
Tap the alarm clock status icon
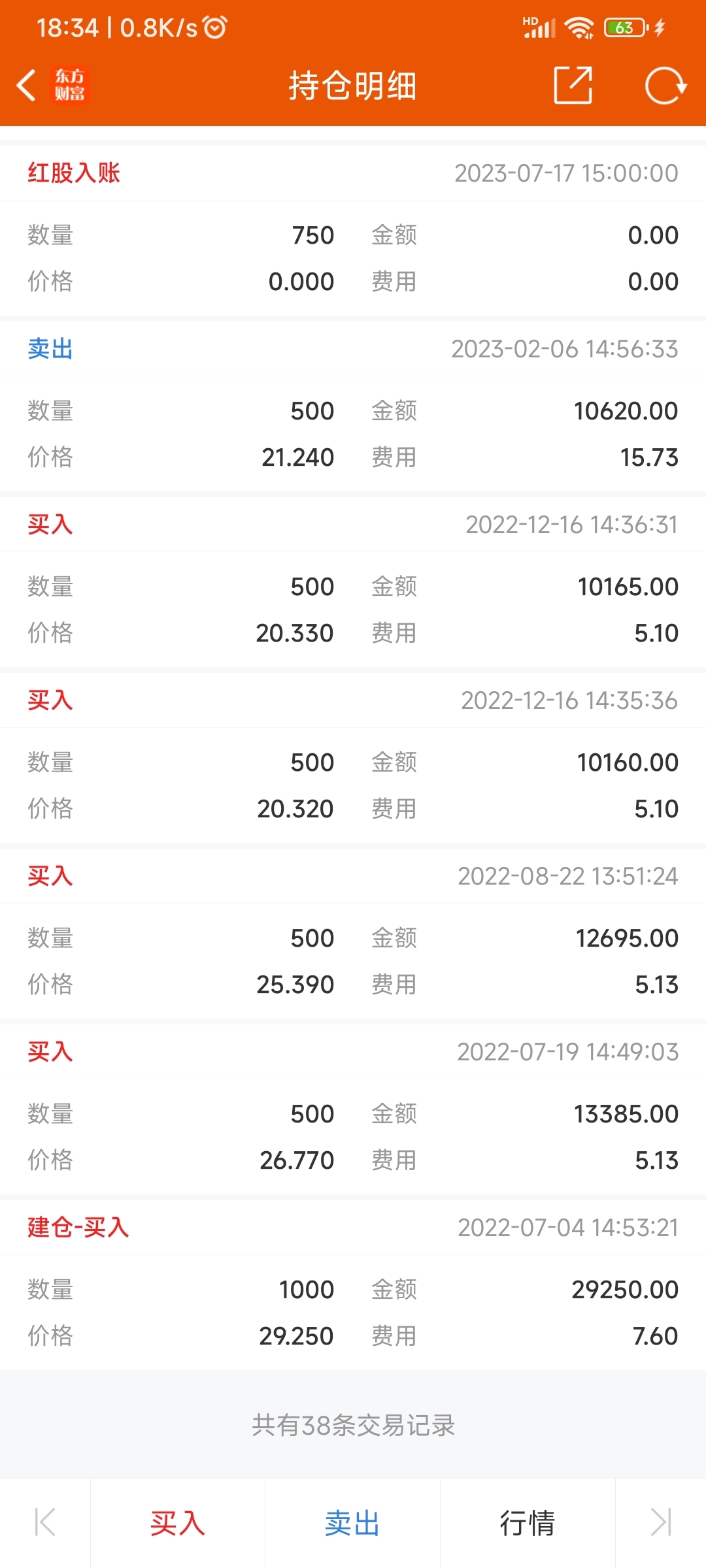pos(215,27)
